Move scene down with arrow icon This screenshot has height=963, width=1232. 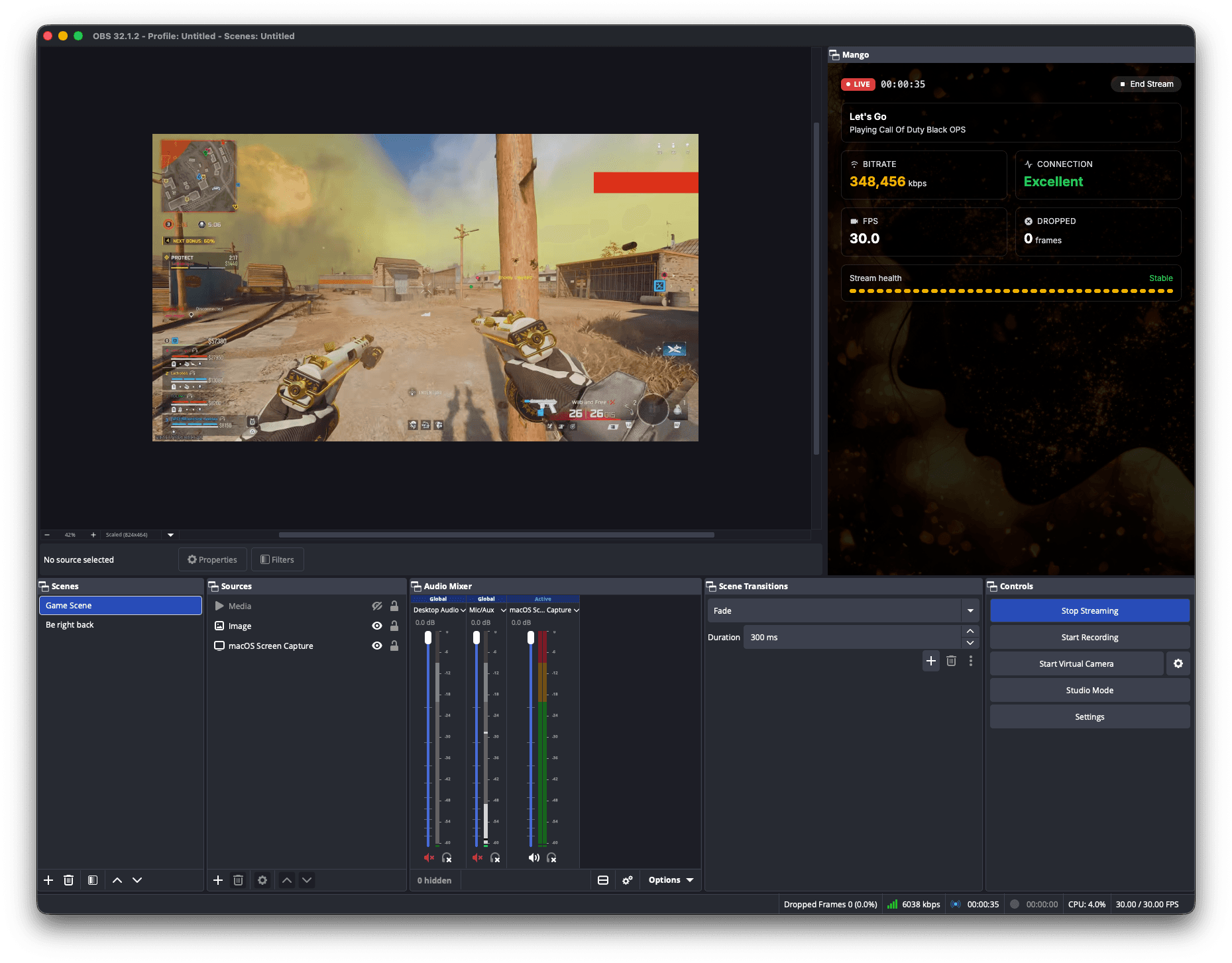tap(137, 880)
